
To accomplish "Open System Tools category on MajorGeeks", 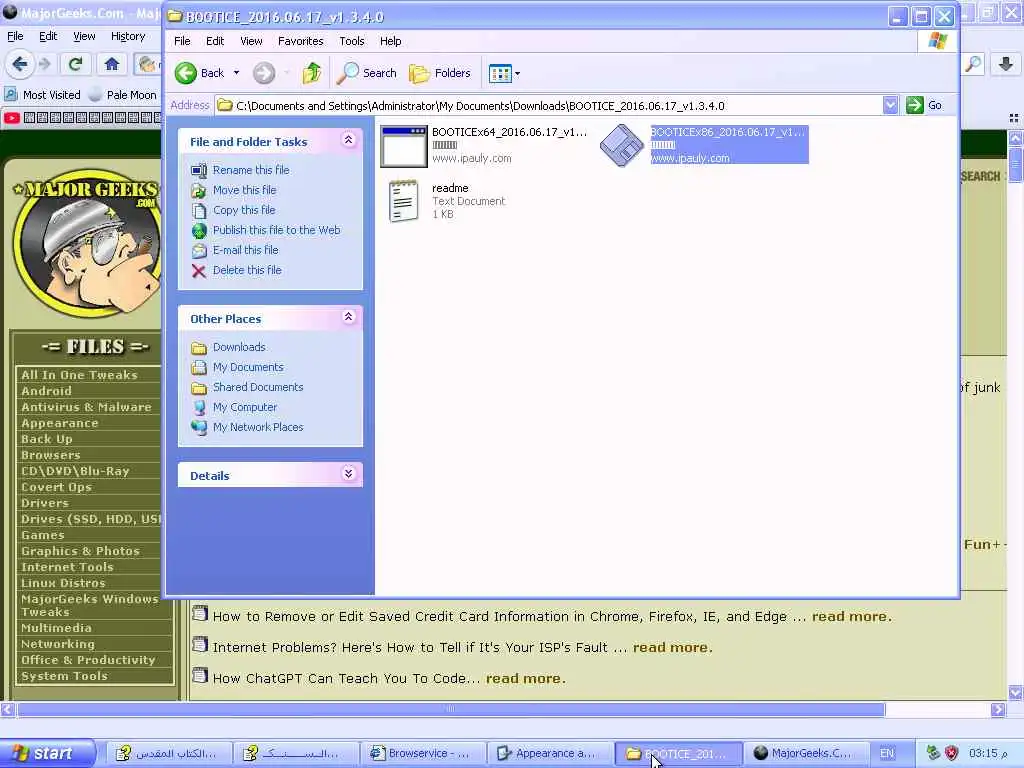I will (x=64, y=677).
